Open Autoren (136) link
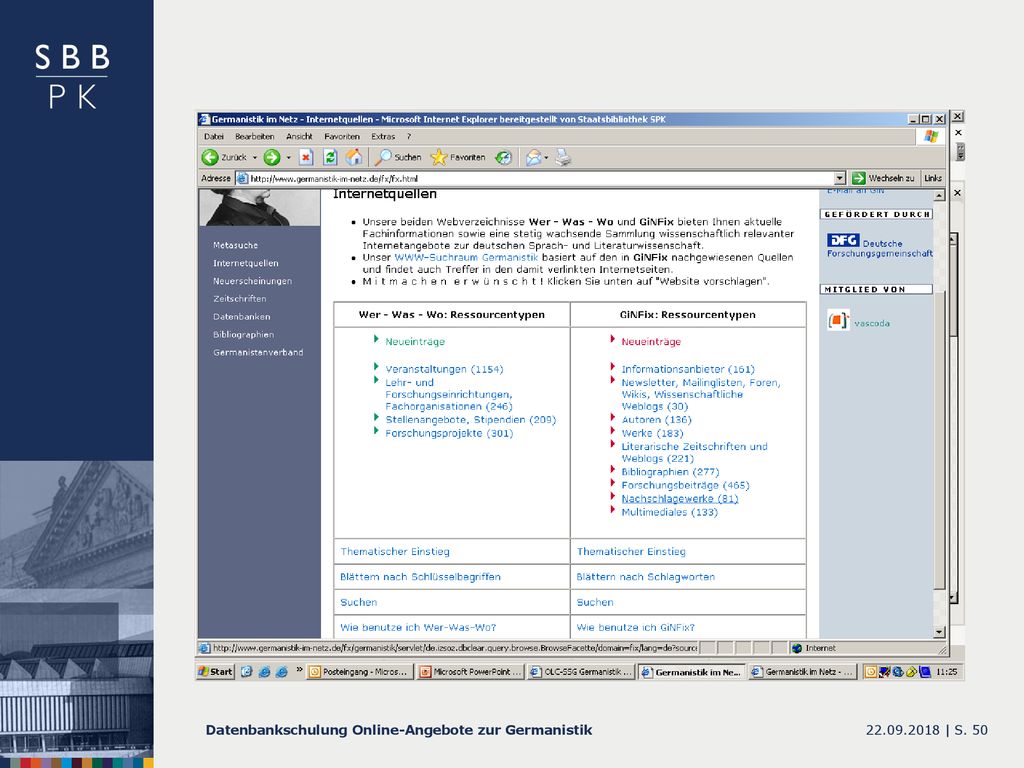This screenshot has width=1024, height=768. (x=656, y=419)
